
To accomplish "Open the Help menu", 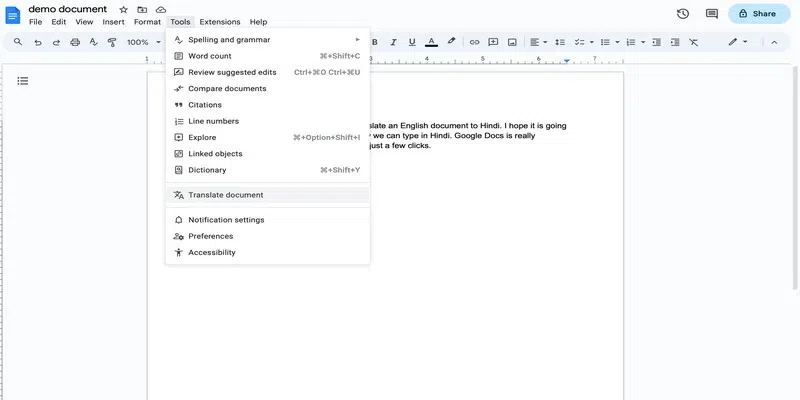I will 258,22.
